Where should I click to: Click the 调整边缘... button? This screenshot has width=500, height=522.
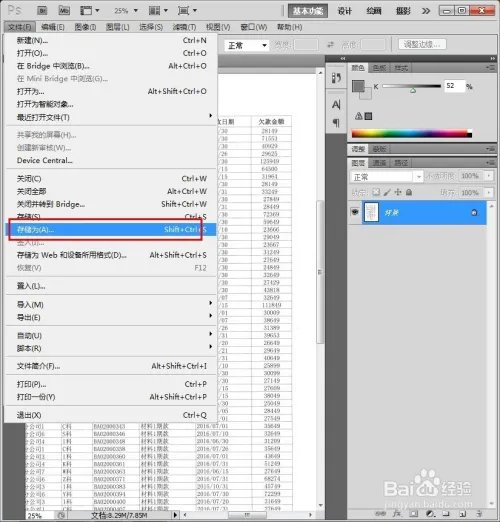point(422,44)
